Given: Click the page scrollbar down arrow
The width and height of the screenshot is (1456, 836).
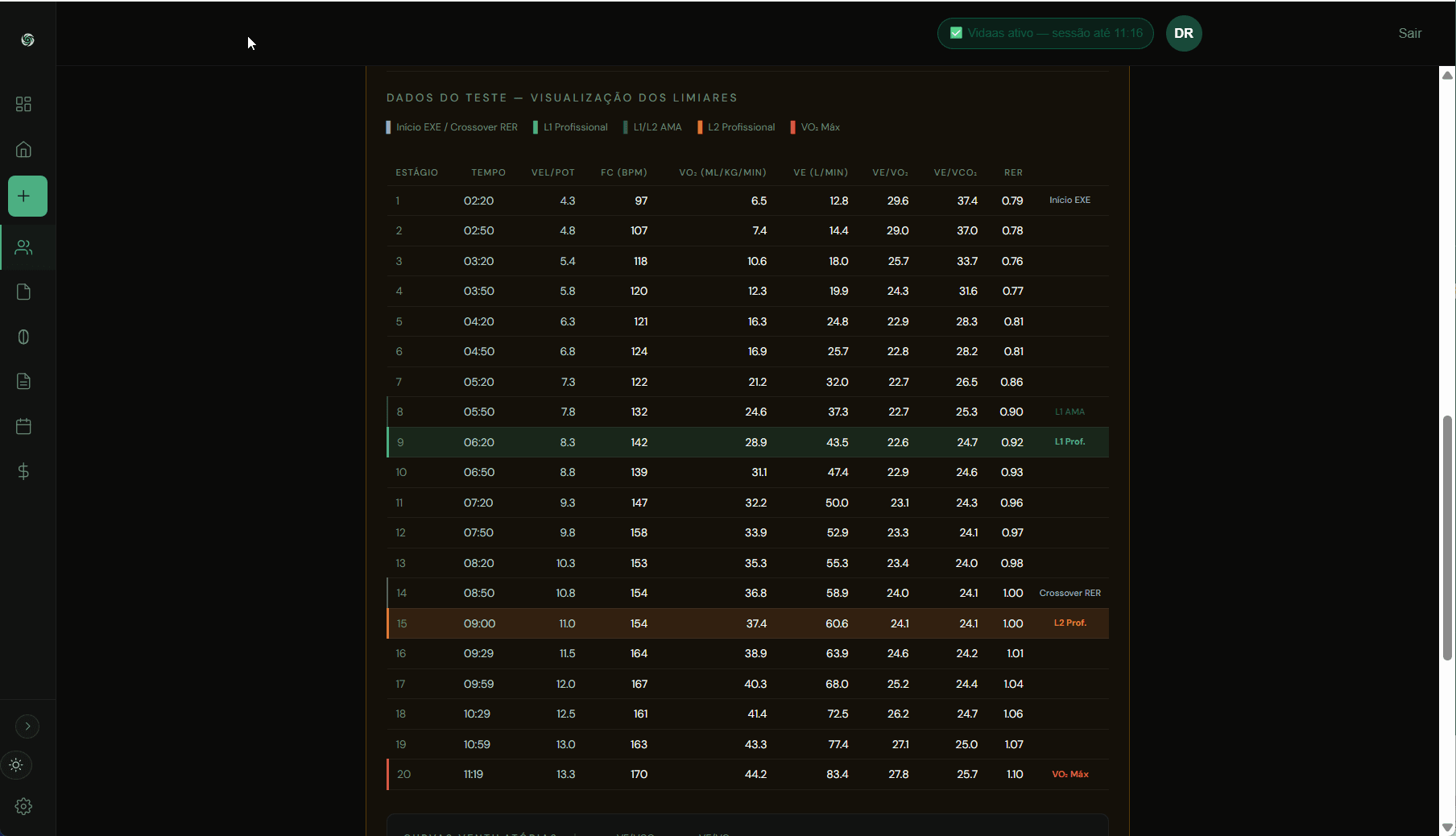Looking at the screenshot, I should (1447, 827).
